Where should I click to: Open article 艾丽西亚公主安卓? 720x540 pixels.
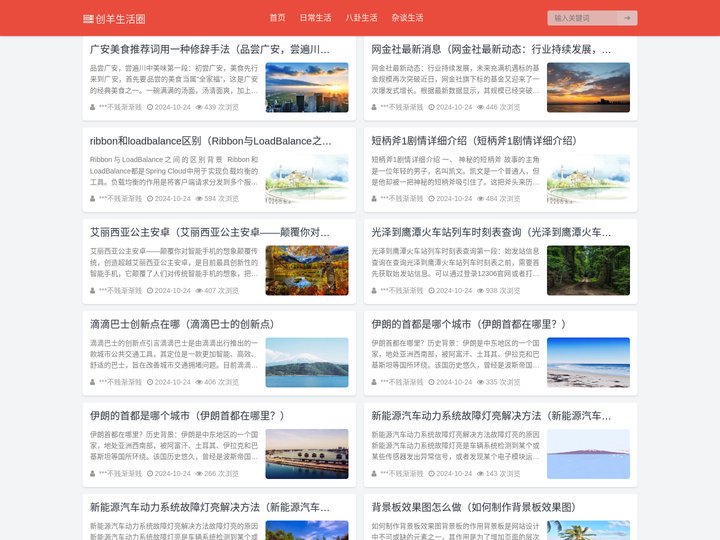[x=209, y=232]
